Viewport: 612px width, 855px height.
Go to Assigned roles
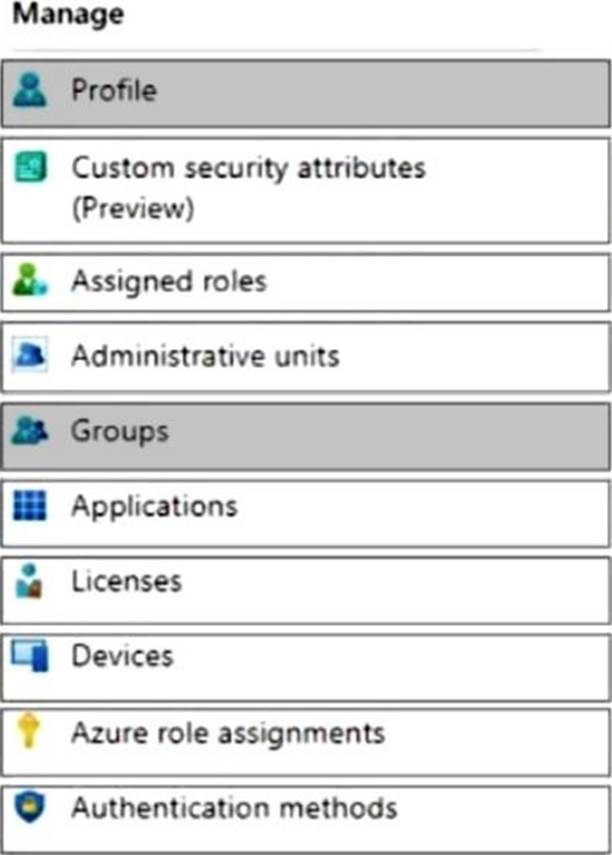[168, 282]
